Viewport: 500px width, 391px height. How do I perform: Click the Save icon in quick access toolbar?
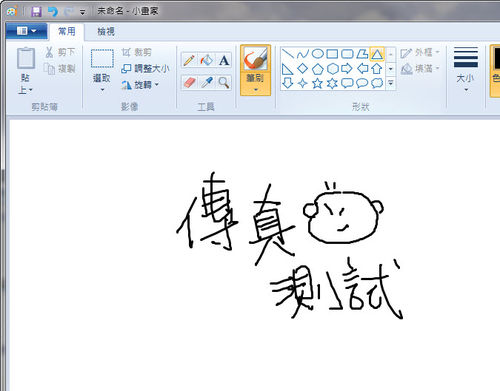tap(36, 12)
